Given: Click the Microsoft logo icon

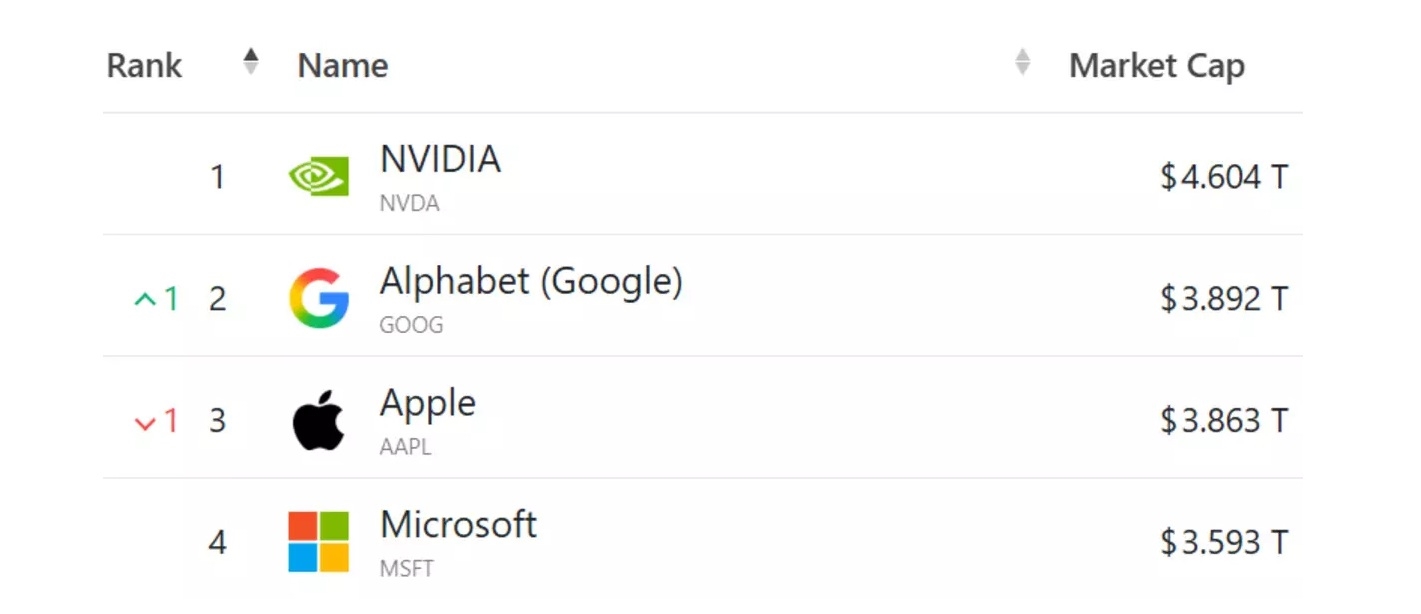Looking at the screenshot, I should point(318,542).
